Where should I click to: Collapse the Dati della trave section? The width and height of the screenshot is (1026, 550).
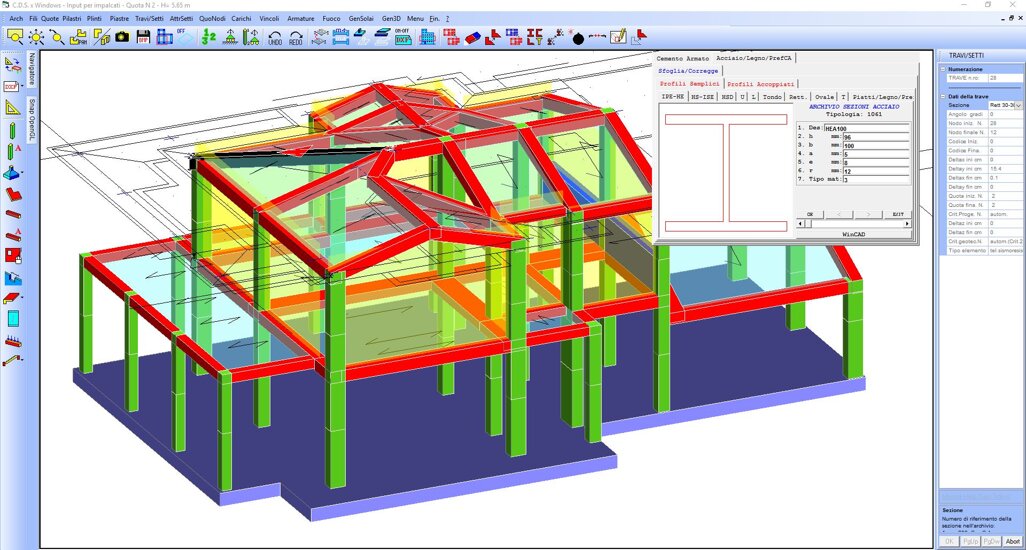coord(943,96)
